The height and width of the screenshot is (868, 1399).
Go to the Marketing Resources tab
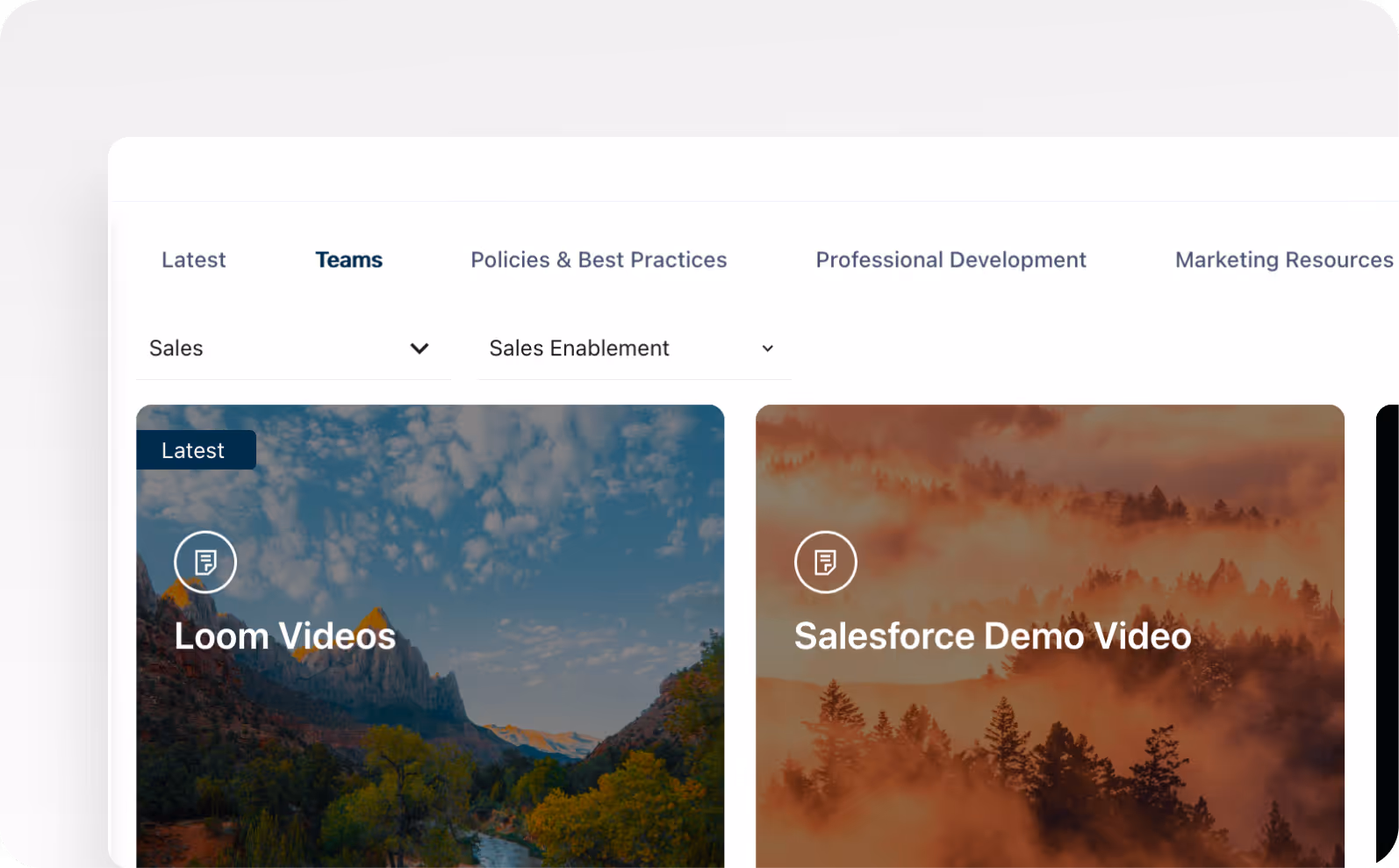[x=1284, y=260]
